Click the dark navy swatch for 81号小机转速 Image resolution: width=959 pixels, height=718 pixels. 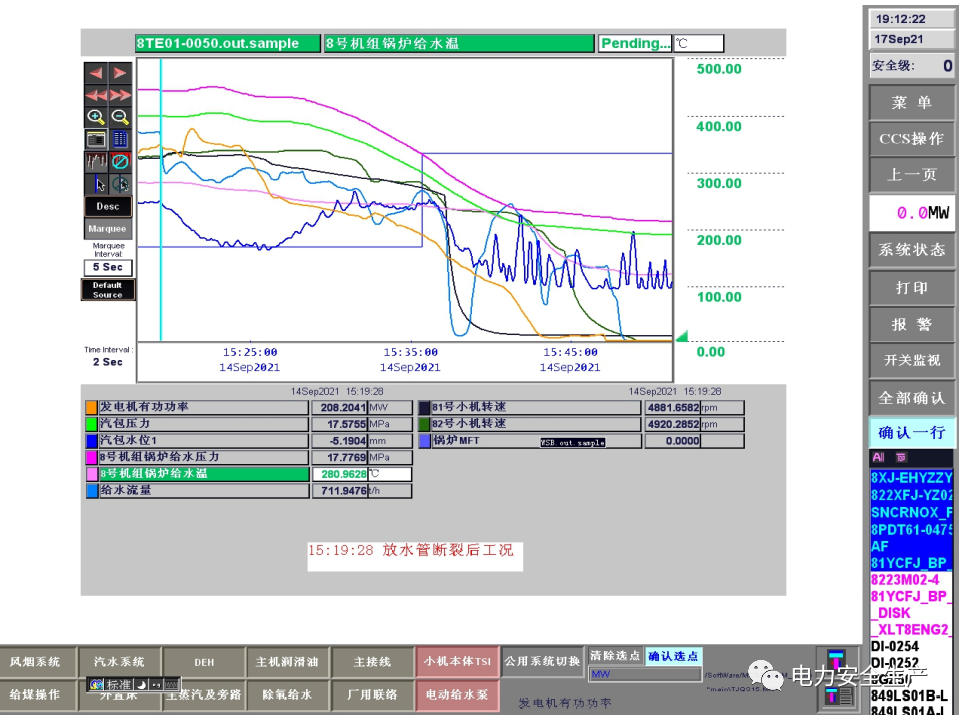coord(424,407)
